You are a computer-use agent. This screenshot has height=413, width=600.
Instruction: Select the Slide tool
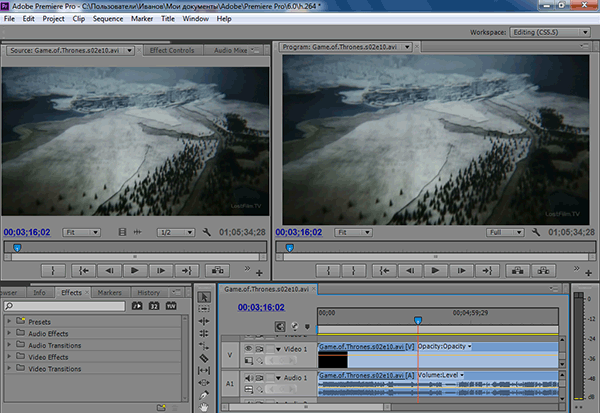pyautogui.click(x=204, y=382)
